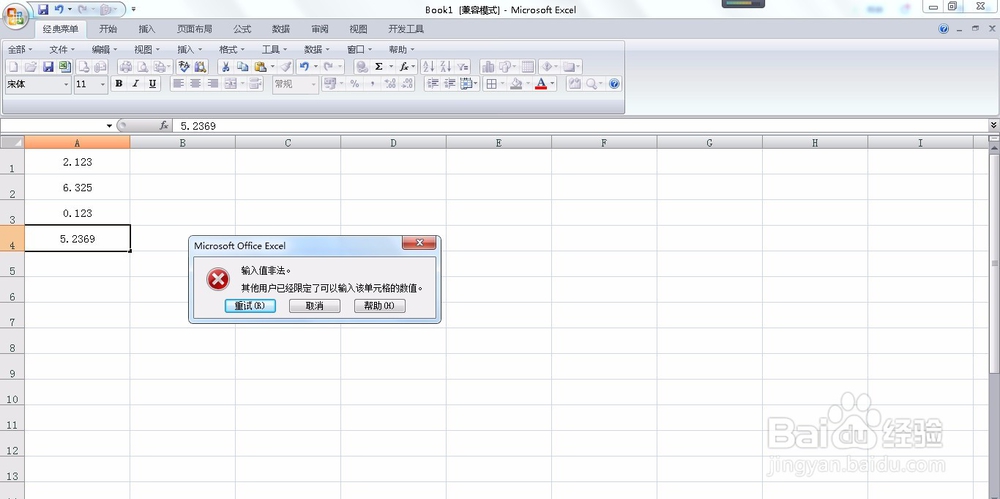Click the Undo arrow in classic toolbar
Screen dimensions: 1000x499
tap(304, 66)
